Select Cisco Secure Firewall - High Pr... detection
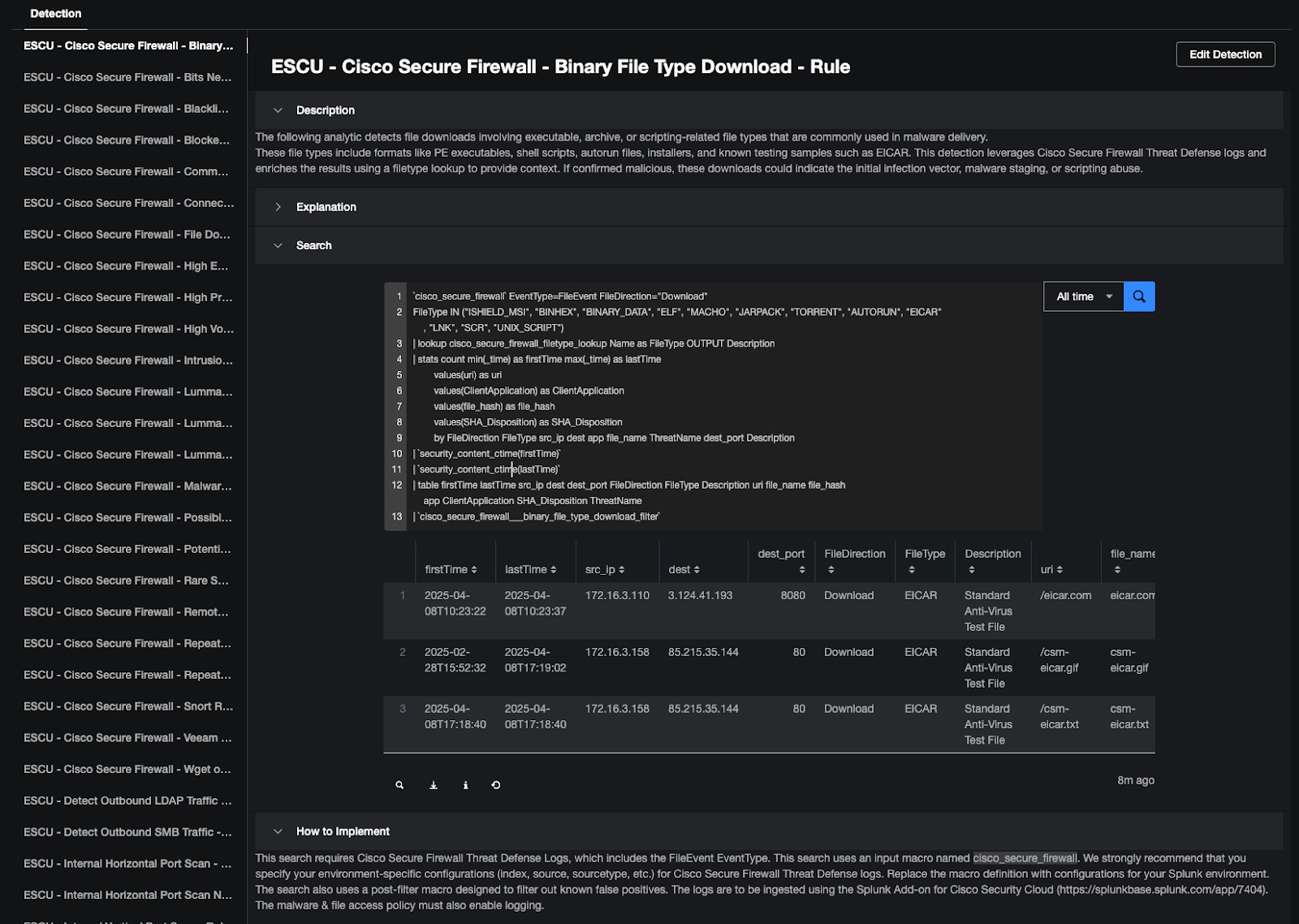This screenshot has height=924, width=1299. coord(127,297)
